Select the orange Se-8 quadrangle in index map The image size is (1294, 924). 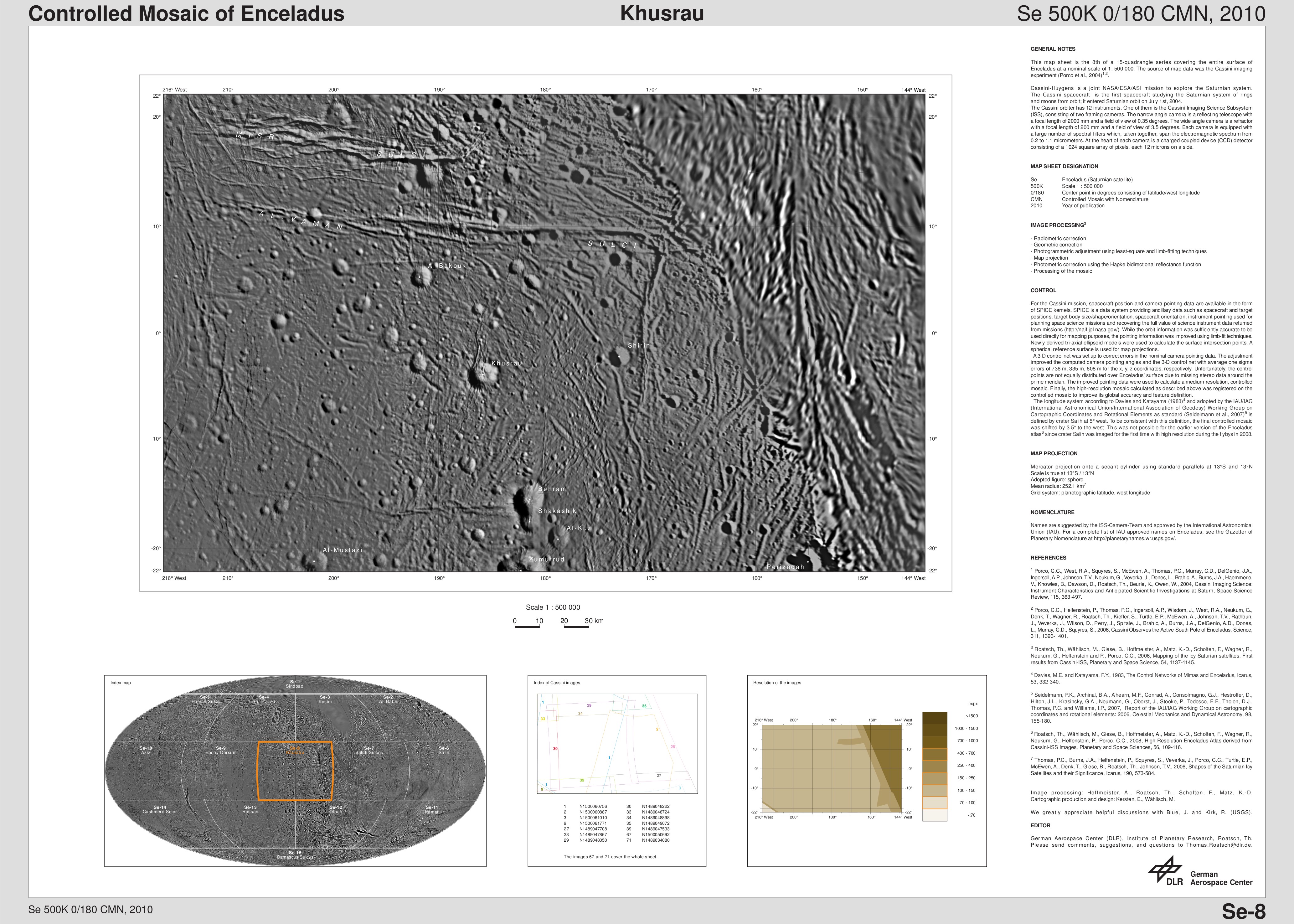[x=295, y=771]
